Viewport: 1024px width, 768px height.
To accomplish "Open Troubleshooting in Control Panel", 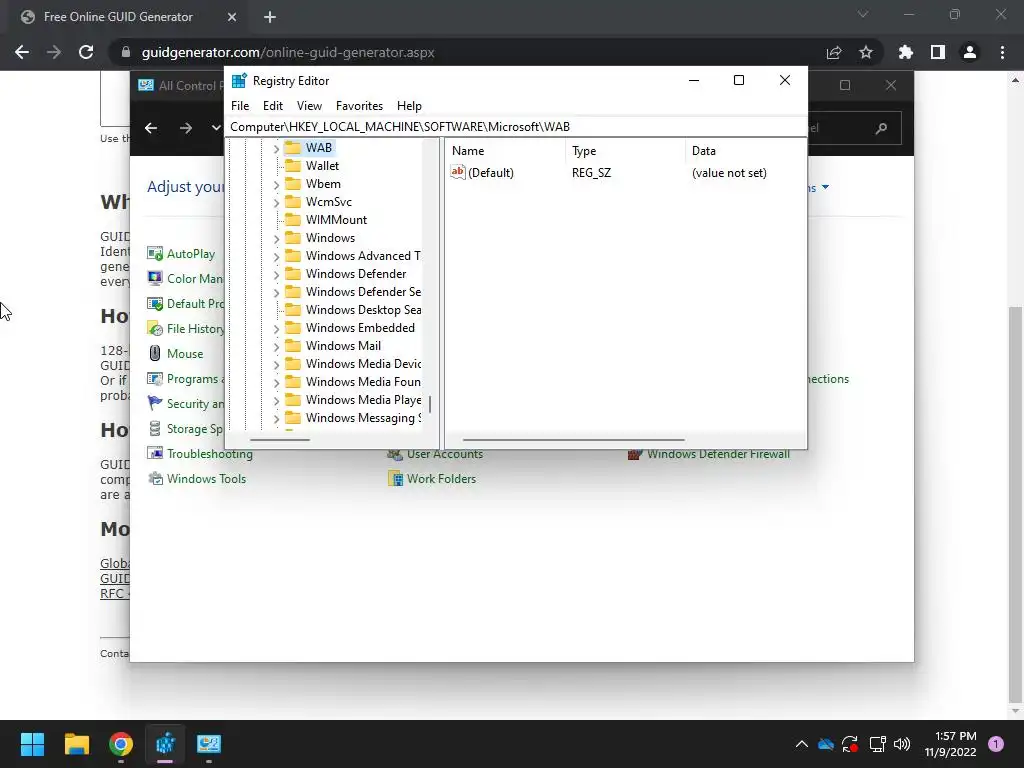I will (210, 454).
